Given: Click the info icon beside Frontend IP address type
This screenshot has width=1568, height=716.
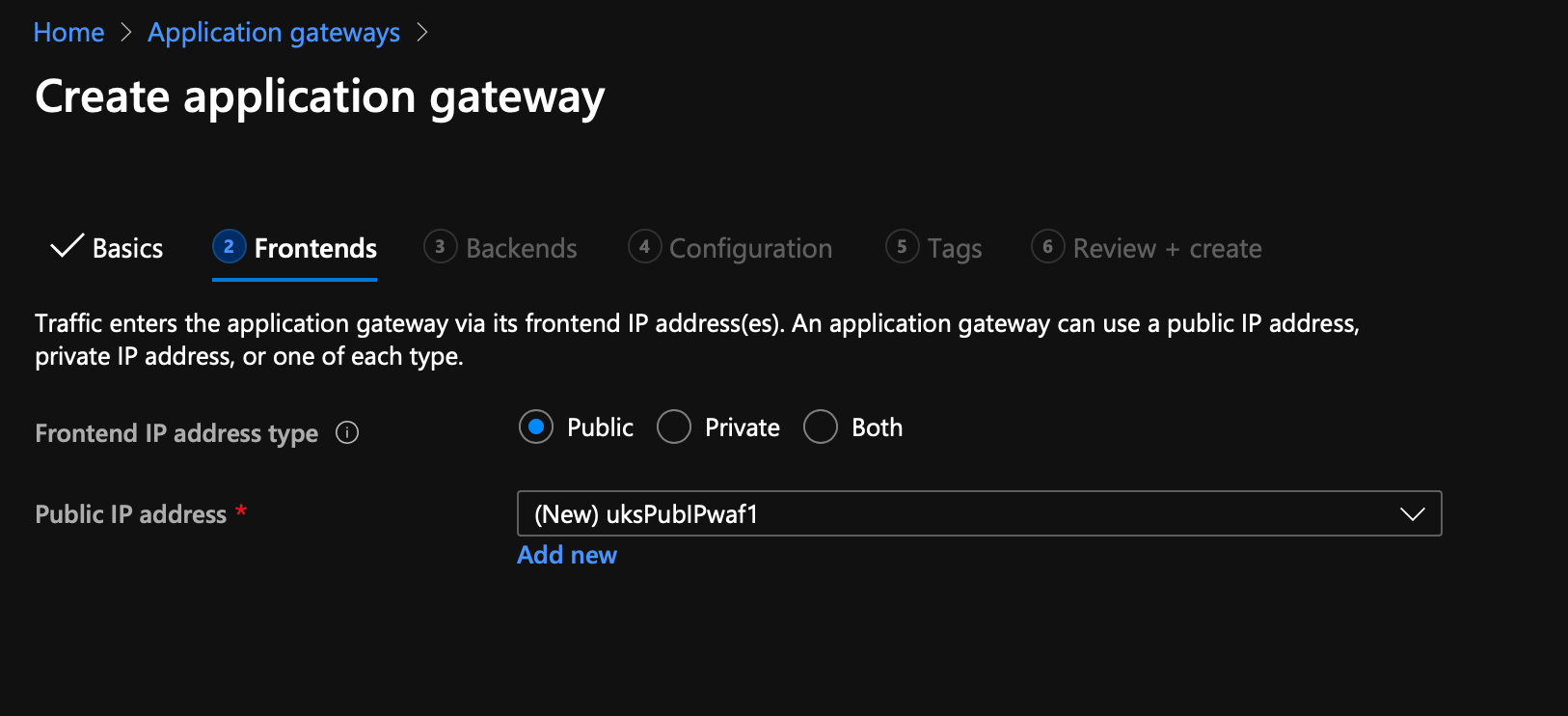Looking at the screenshot, I should click(347, 432).
